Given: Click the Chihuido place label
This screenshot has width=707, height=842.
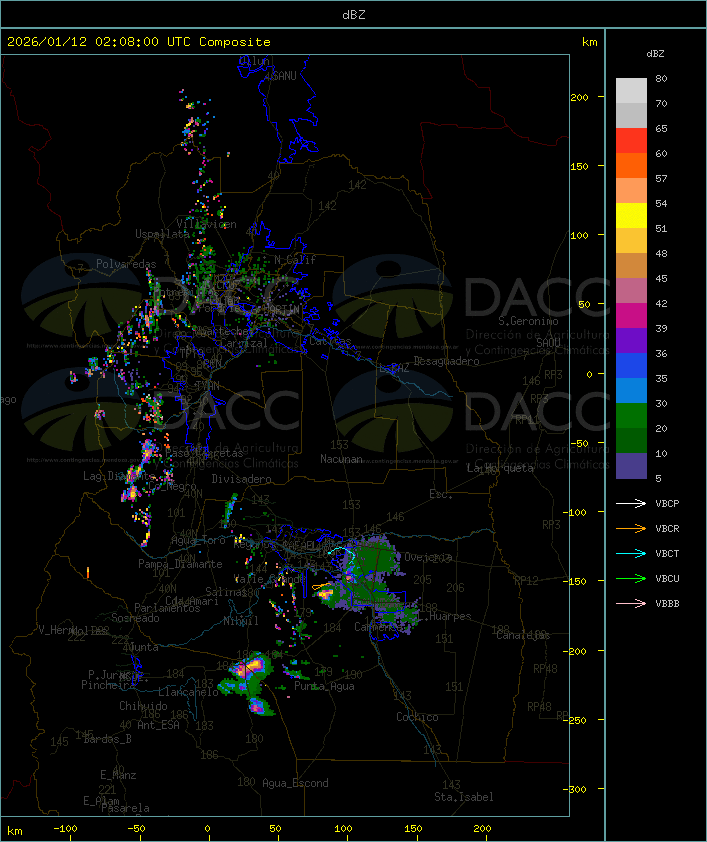Looking at the screenshot, I should click(143, 706).
